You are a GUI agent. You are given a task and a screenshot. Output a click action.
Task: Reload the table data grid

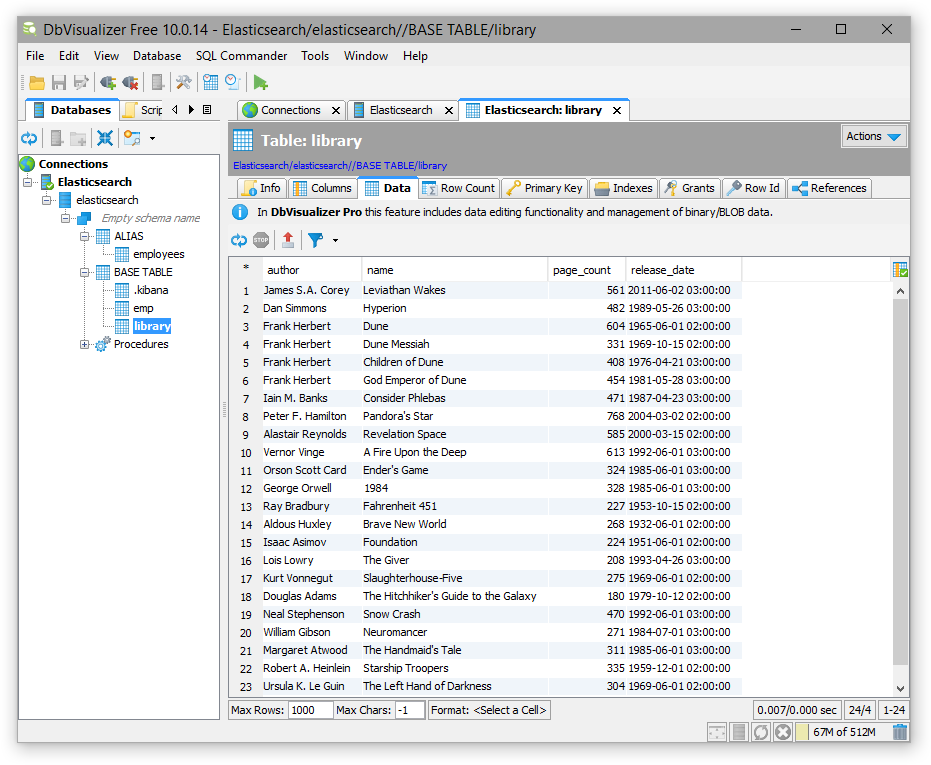pyautogui.click(x=239, y=240)
